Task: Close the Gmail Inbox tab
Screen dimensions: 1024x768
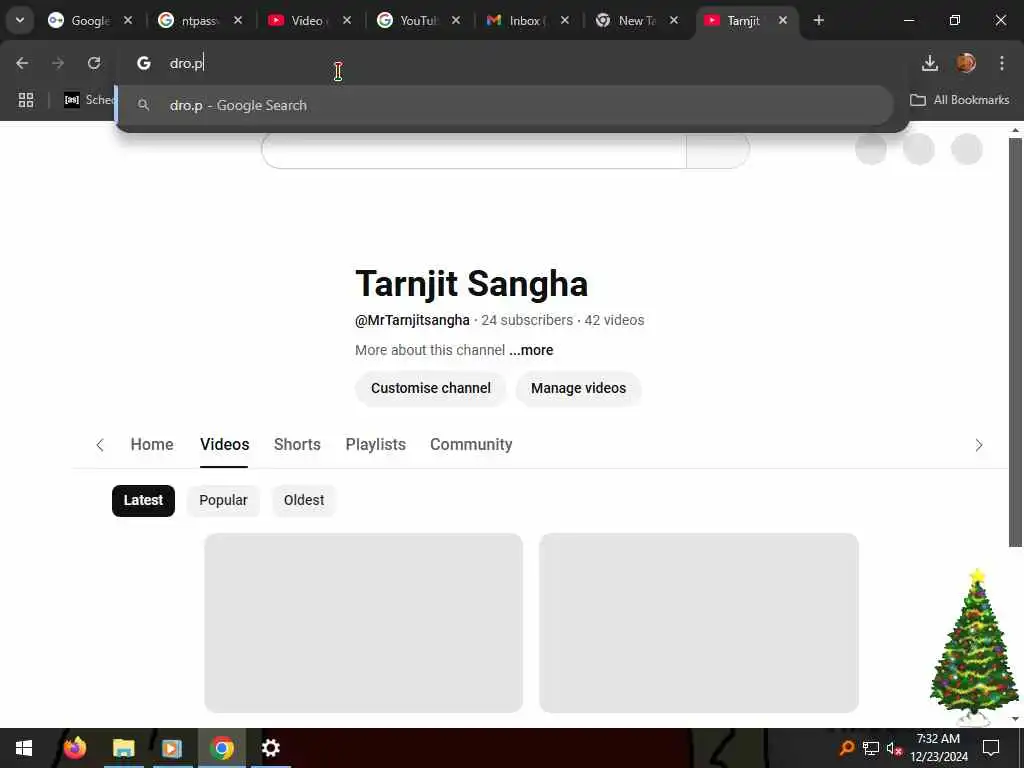Action: pyautogui.click(x=565, y=20)
